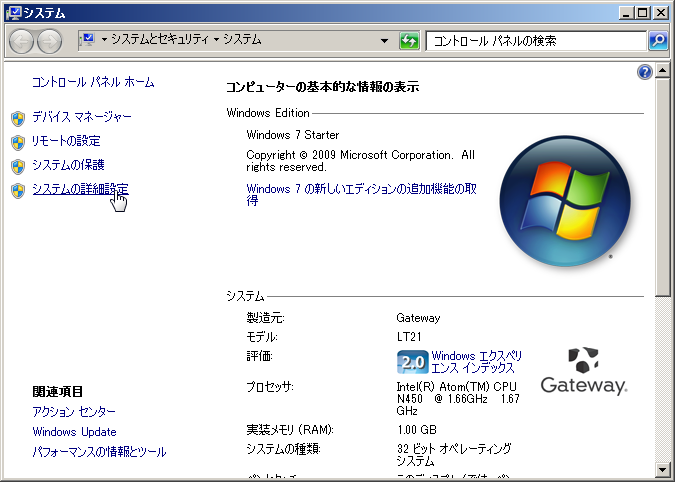675x482 pixels.
Task: Open デバイス マネージャー link
Action: (x=82, y=117)
